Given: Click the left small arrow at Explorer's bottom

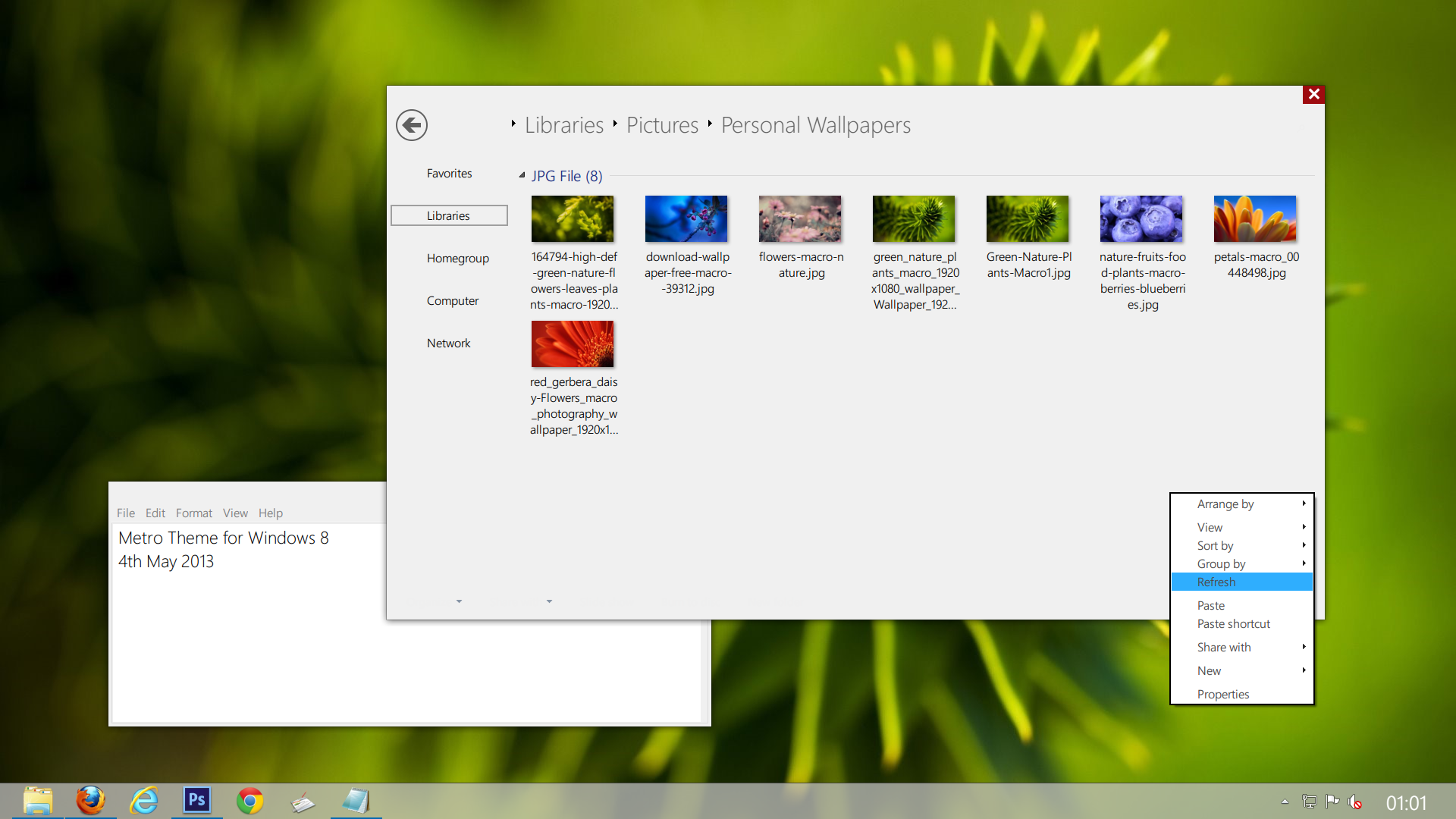Looking at the screenshot, I should [459, 601].
